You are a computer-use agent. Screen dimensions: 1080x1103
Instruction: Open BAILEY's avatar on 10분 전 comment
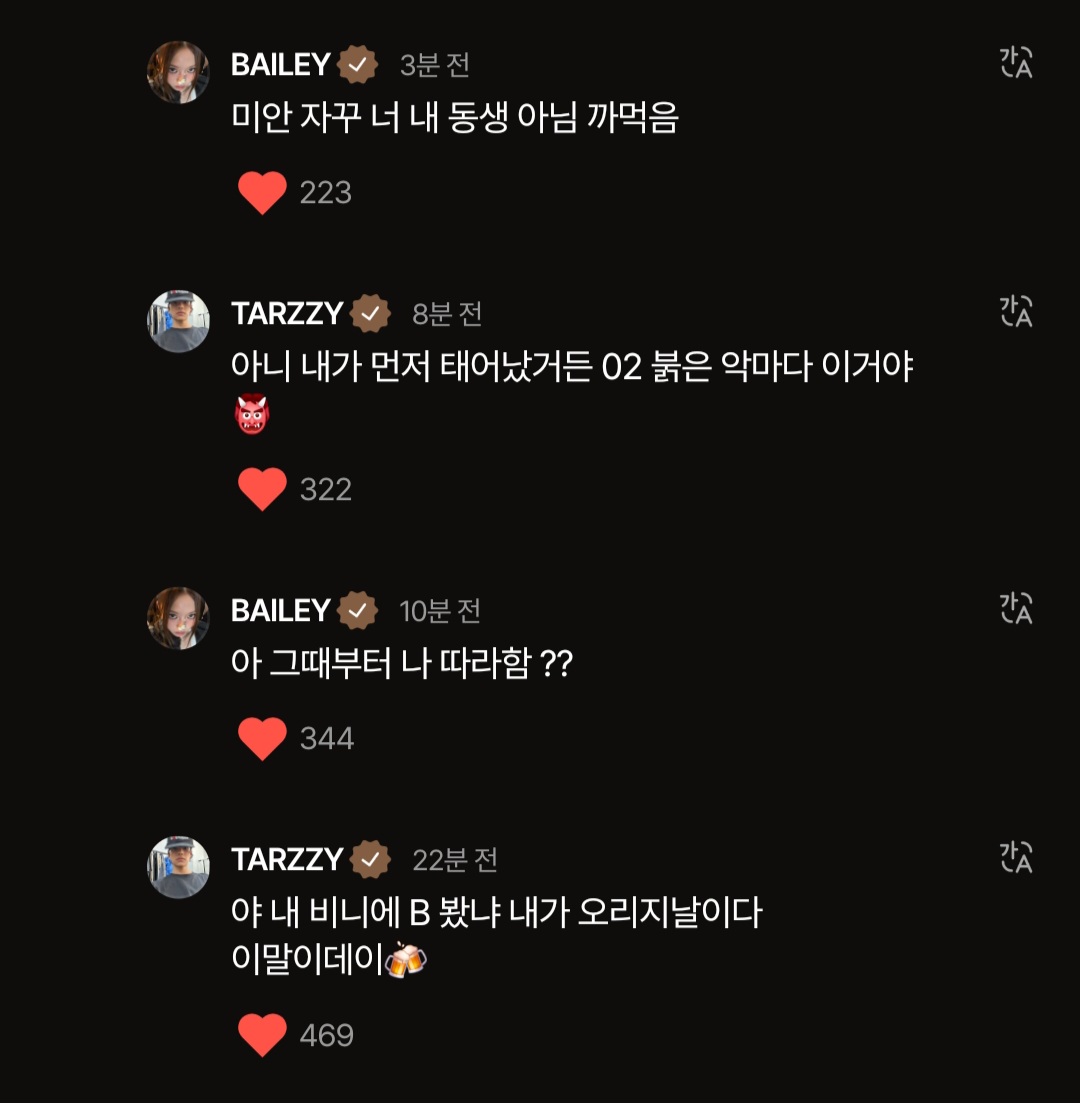point(178,618)
